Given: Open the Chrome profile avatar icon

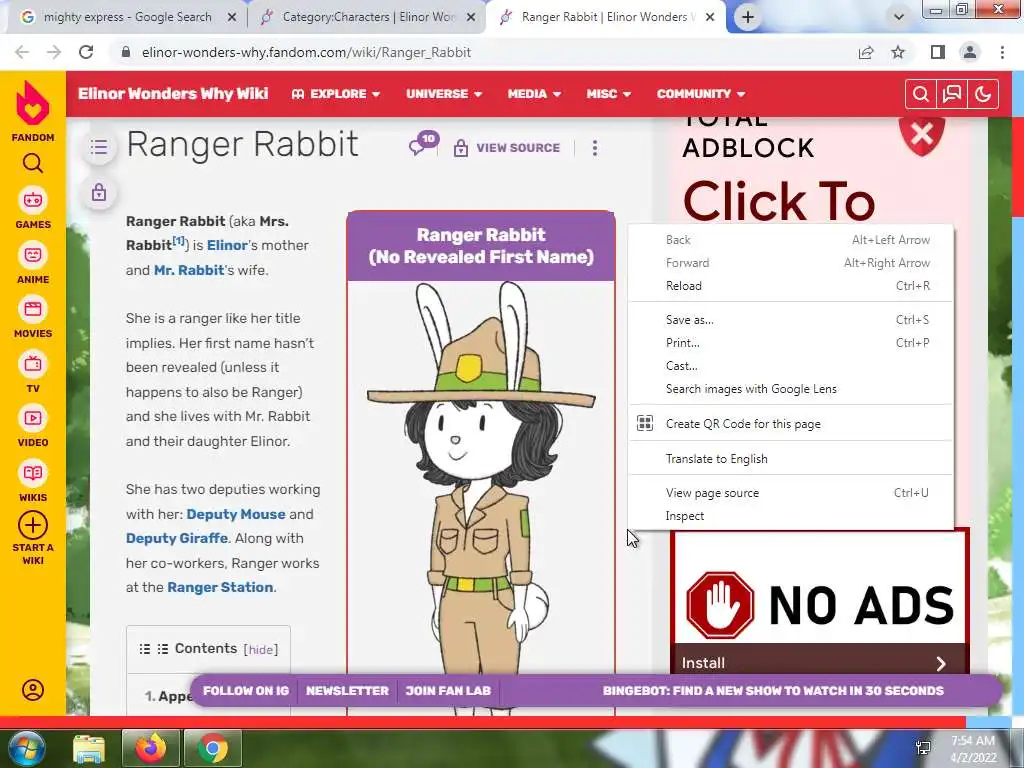Looking at the screenshot, I should [x=970, y=52].
